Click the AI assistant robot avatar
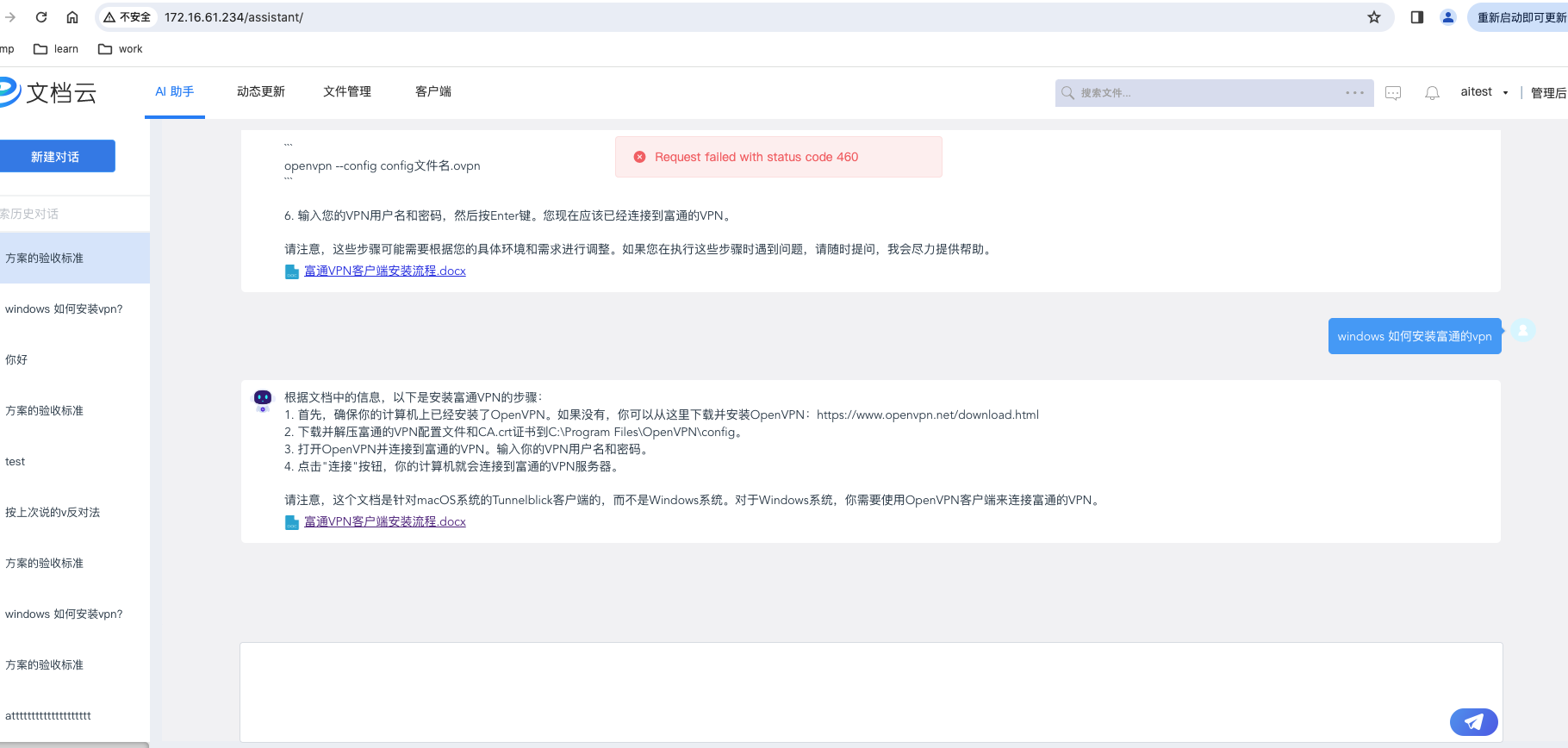 click(263, 400)
